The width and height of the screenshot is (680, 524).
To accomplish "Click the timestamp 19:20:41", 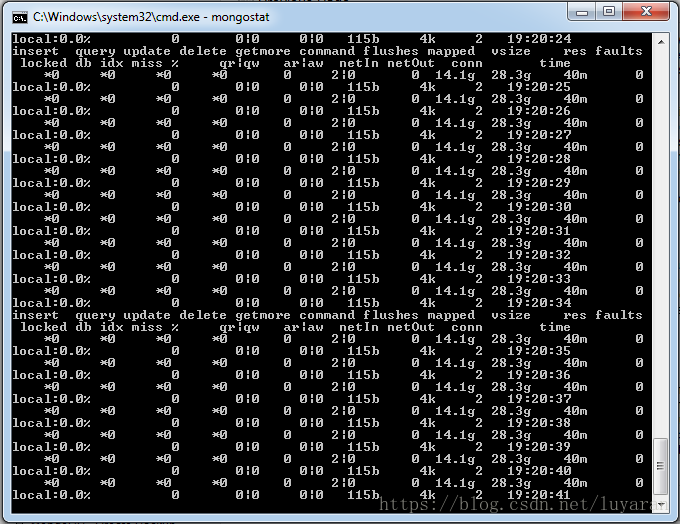I will point(539,495).
